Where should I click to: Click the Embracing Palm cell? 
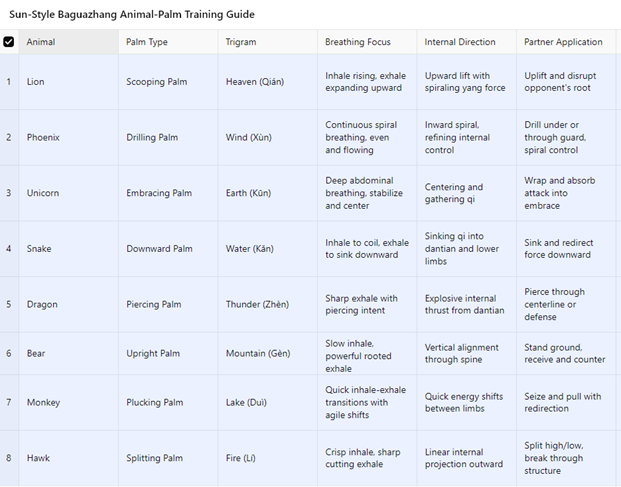[x=159, y=193]
